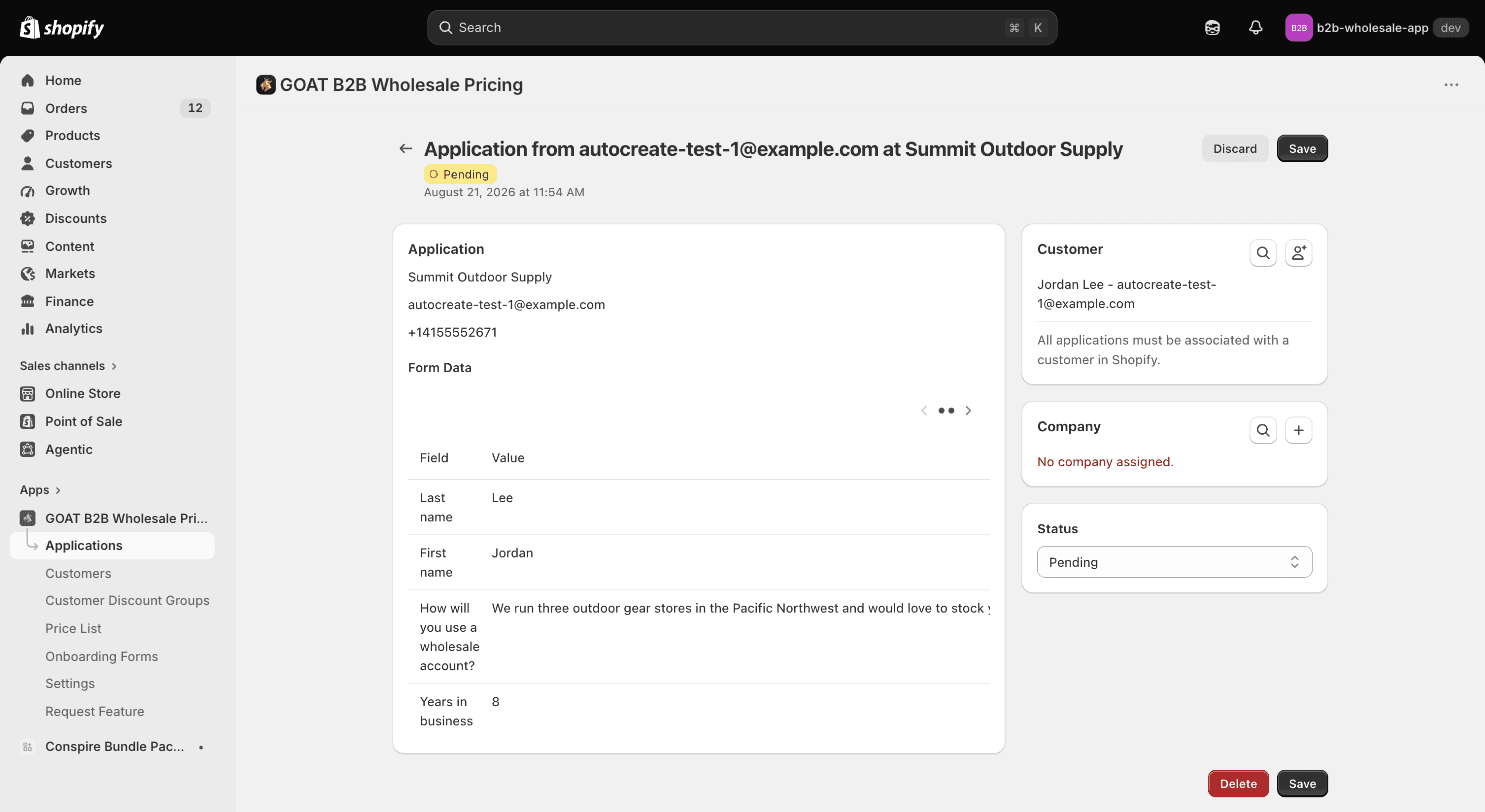
Task: Click the Products tag icon
Action: tap(28, 135)
